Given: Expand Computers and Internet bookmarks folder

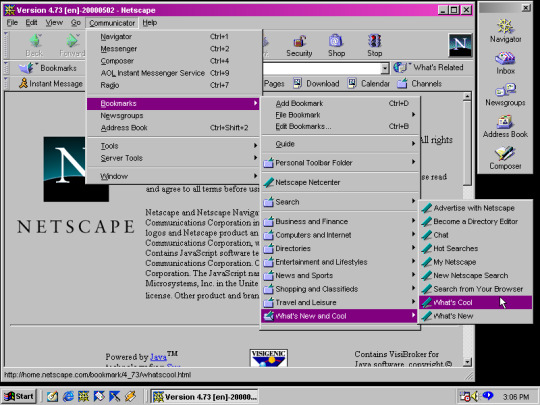Looking at the screenshot, I should tap(340, 235).
